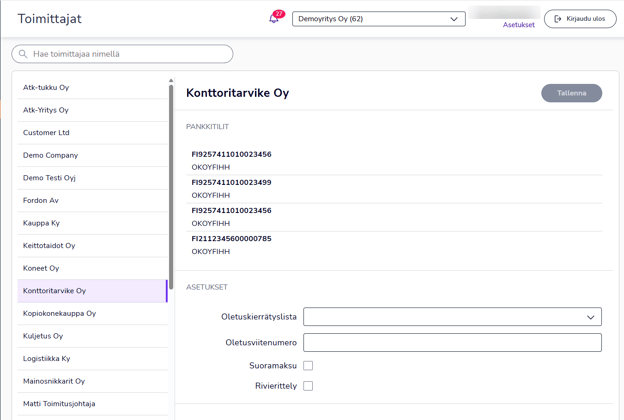Focus the Oletusviitenumero input field
Image resolution: width=624 pixels, height=420 pixels.
pos(452,342)
